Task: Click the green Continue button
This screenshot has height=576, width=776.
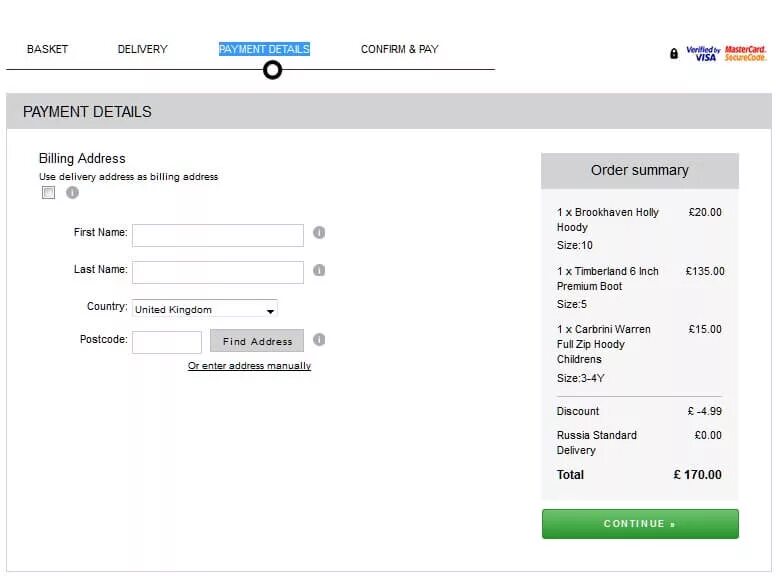Action: pos(640,524)
